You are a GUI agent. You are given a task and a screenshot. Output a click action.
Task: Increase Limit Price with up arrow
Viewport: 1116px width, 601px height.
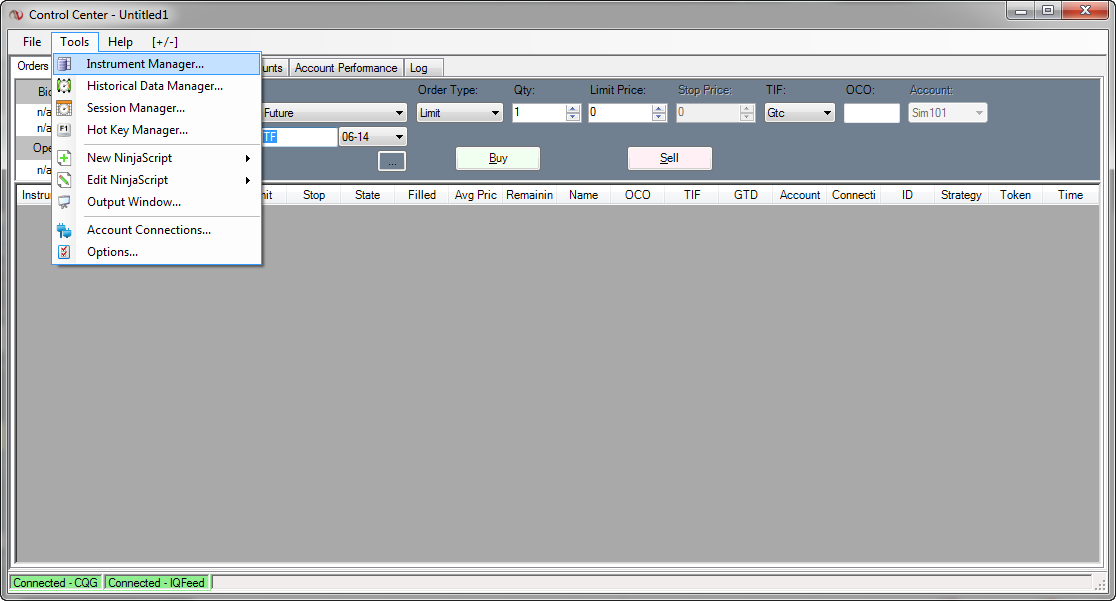pos(659,108)
